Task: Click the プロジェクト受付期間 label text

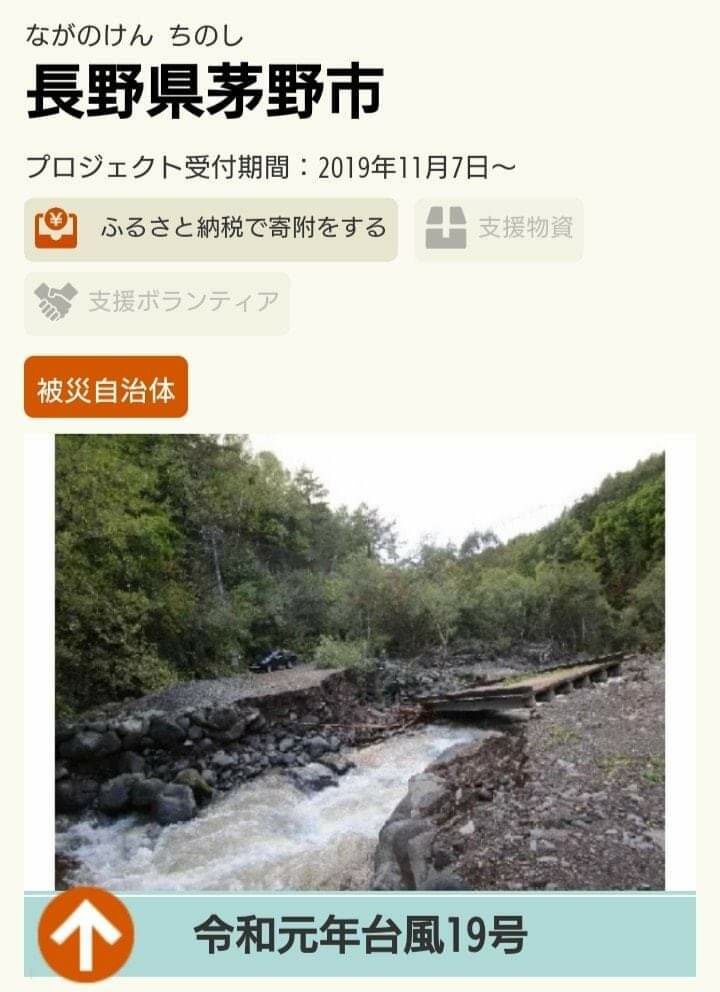Action: point(158,168)
